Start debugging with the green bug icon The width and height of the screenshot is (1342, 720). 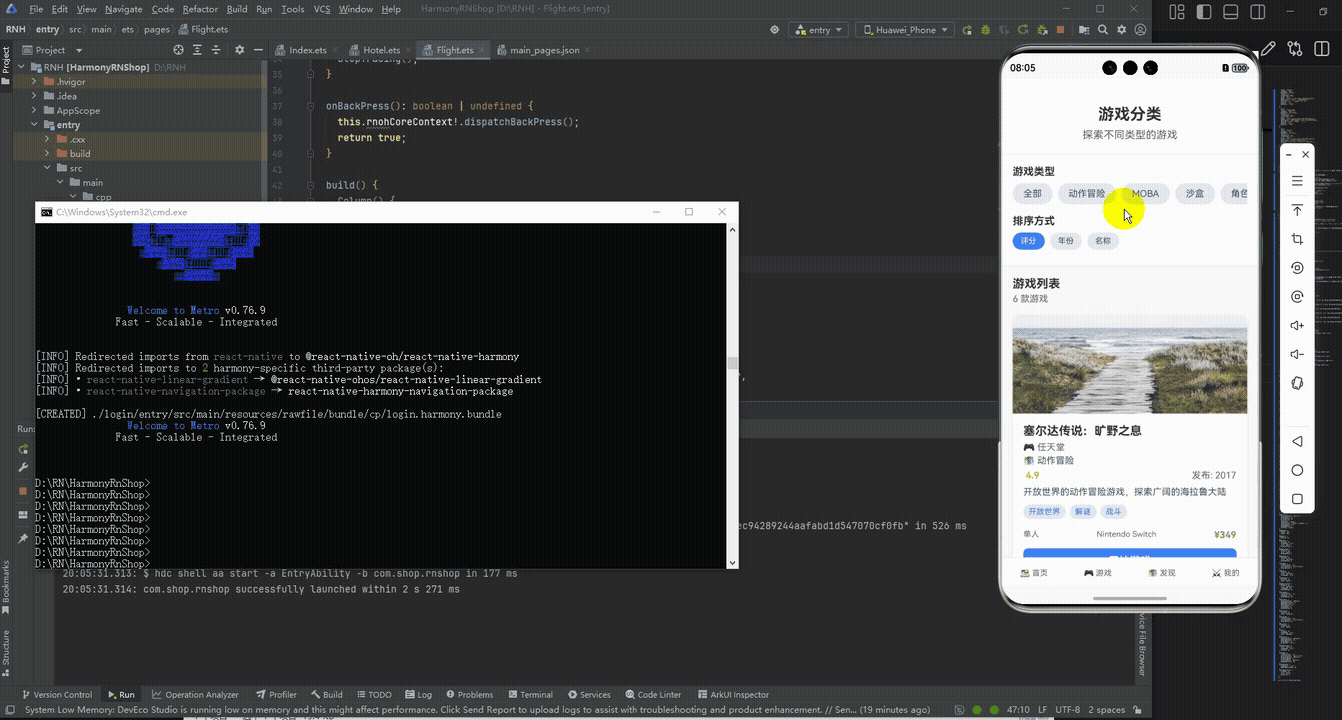tap(987, 30)
